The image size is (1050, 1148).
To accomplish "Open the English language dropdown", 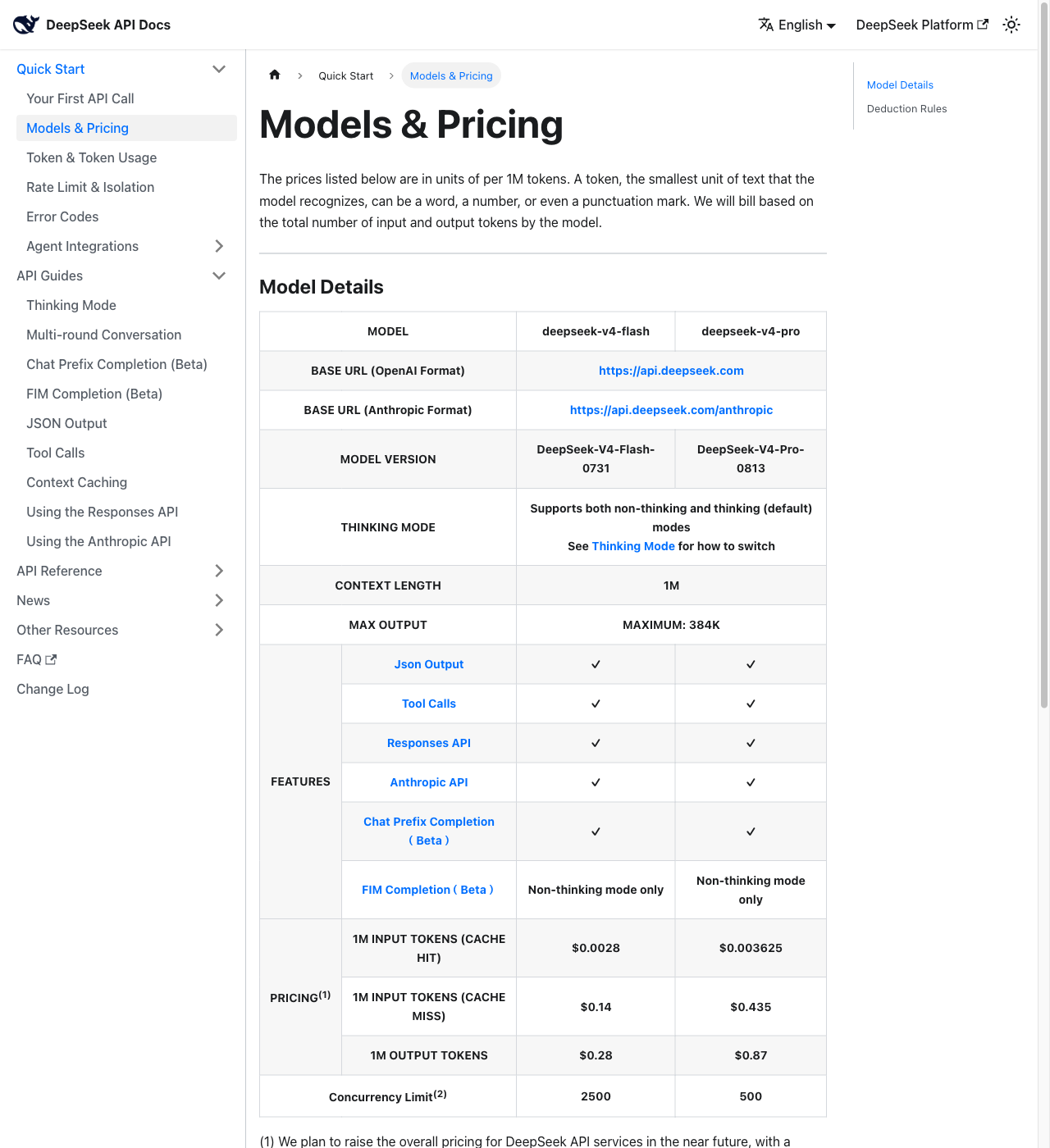I will tap(797, 25).
